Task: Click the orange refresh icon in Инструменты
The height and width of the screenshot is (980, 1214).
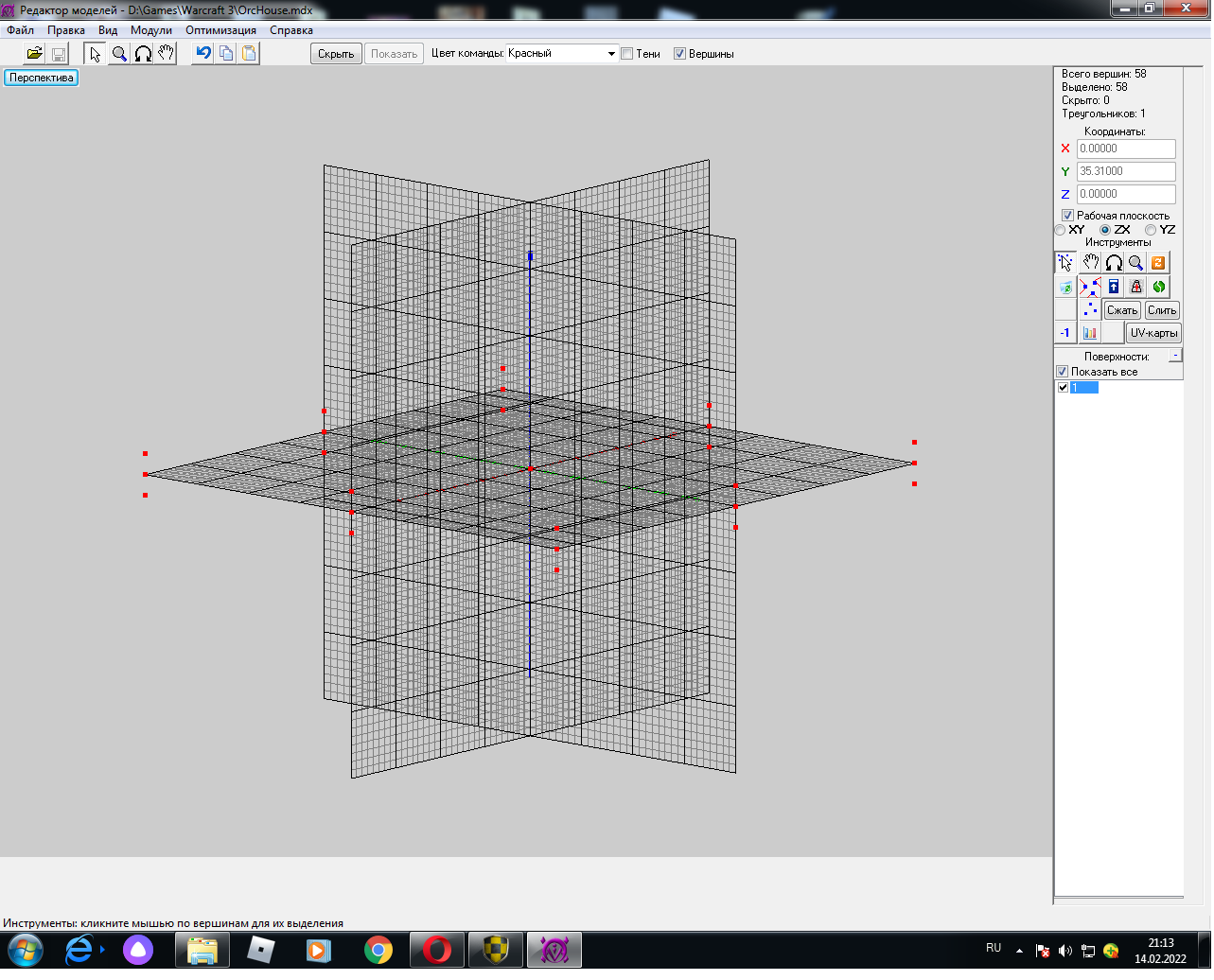Action: tap(1158, 263)
